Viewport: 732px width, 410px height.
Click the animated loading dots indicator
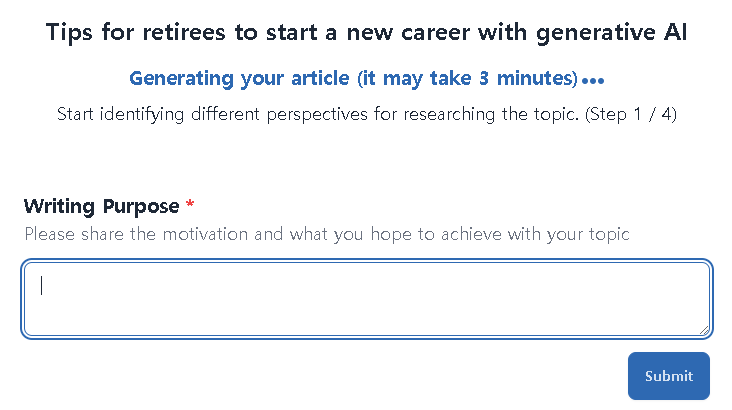[x=593, y=81]
